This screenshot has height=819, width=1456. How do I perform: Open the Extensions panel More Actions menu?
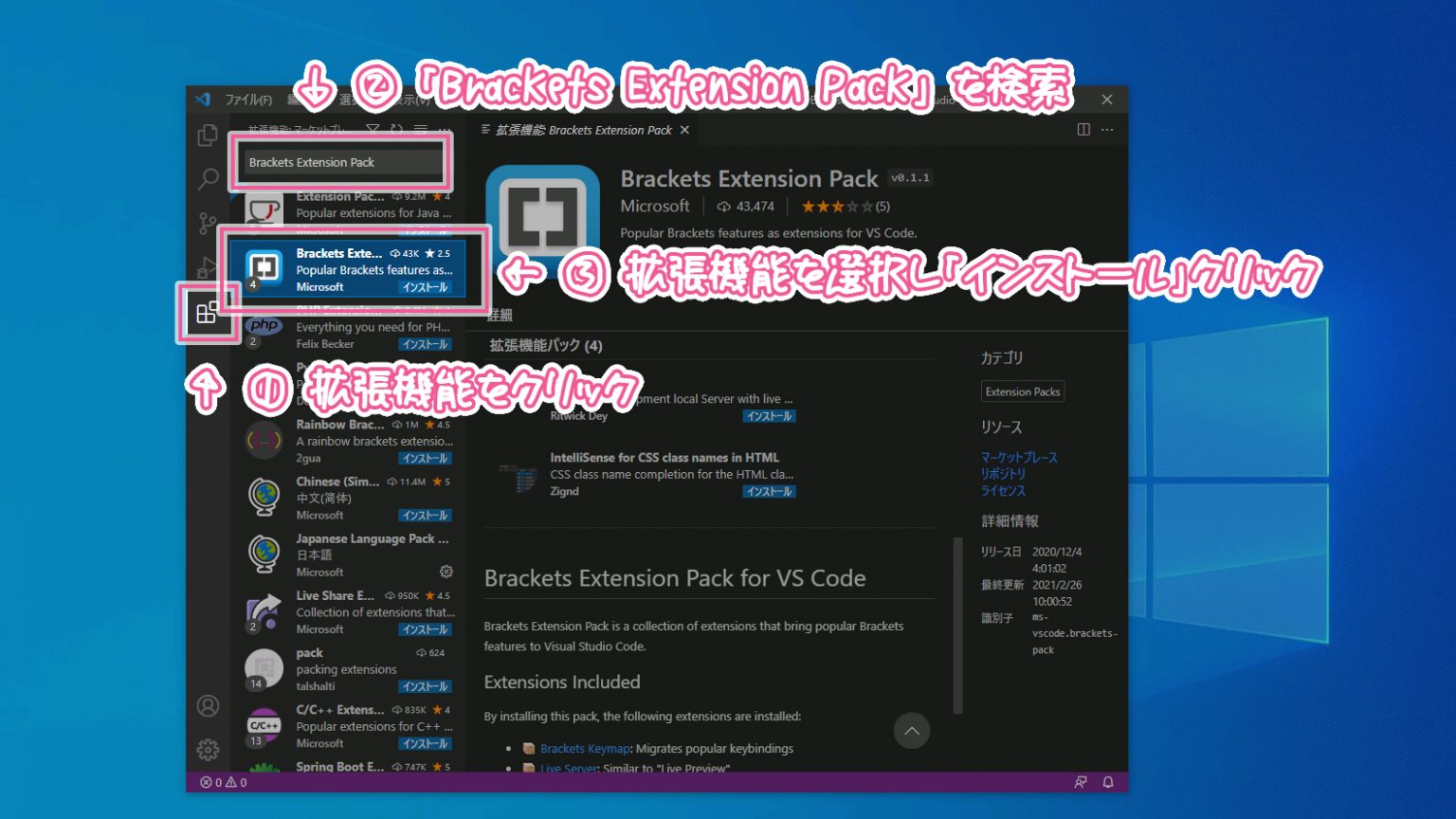tap(444, 129)
